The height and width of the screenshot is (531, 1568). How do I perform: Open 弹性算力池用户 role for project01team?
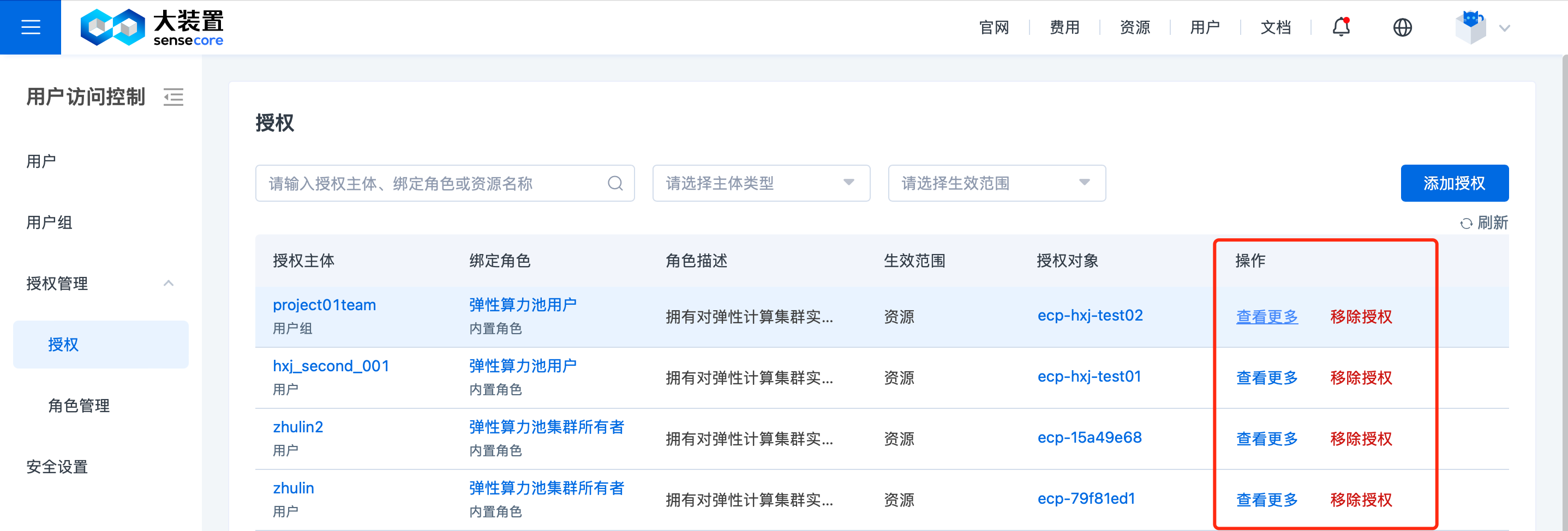(523, 305)
